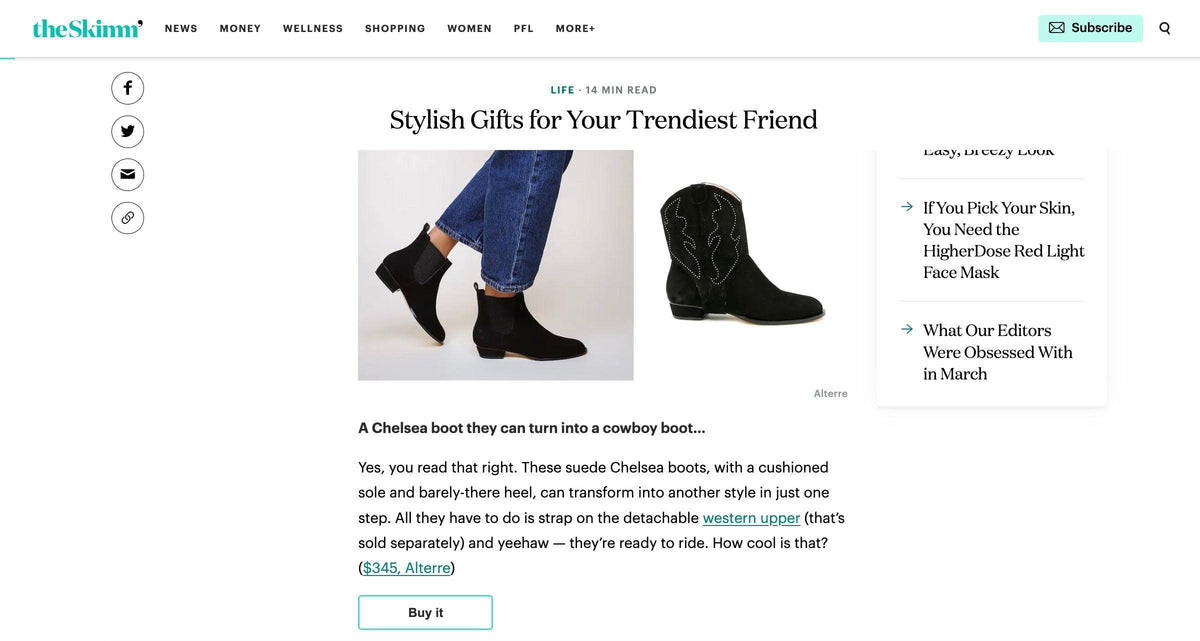Share article on Facebook icon
This screenshot has width=1200, height=641.
pos(127,88)
